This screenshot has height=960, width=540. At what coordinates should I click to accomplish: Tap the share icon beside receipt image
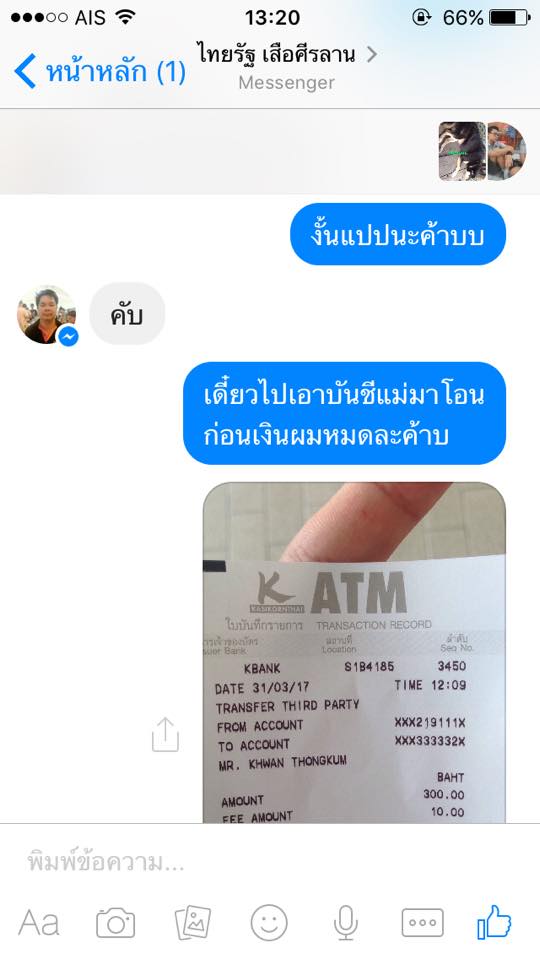165,734
